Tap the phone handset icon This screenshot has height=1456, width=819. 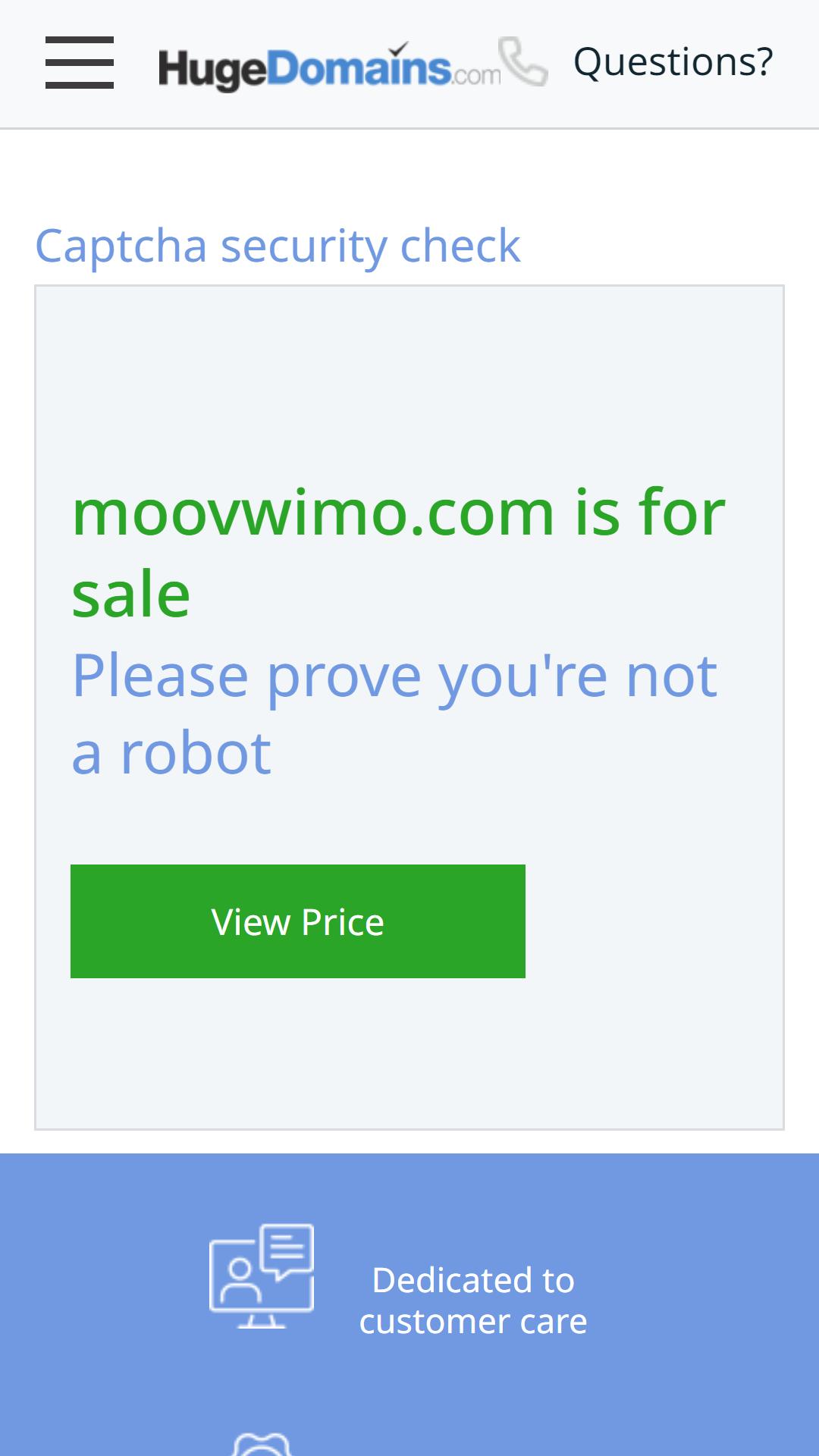pyautogui.click(x=523, y=61)
